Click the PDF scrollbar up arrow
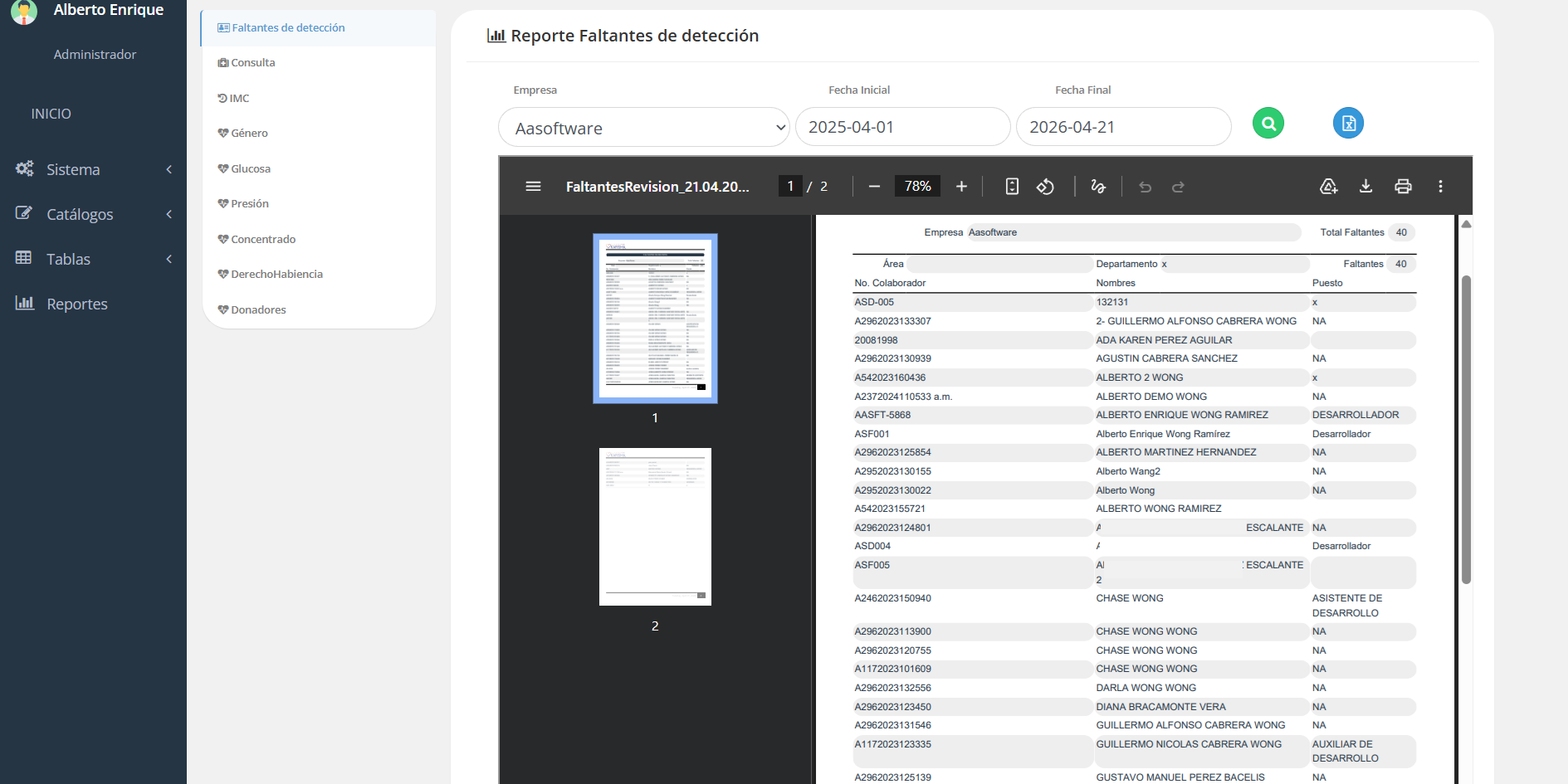 pos(1466,224)
